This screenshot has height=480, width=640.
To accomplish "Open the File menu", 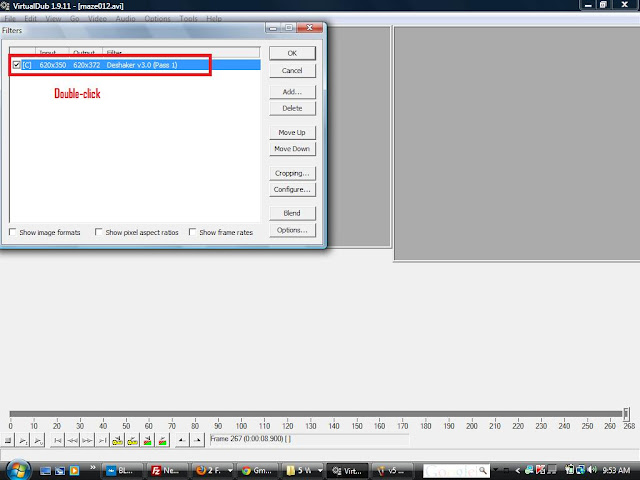I will tap(10, 18).
